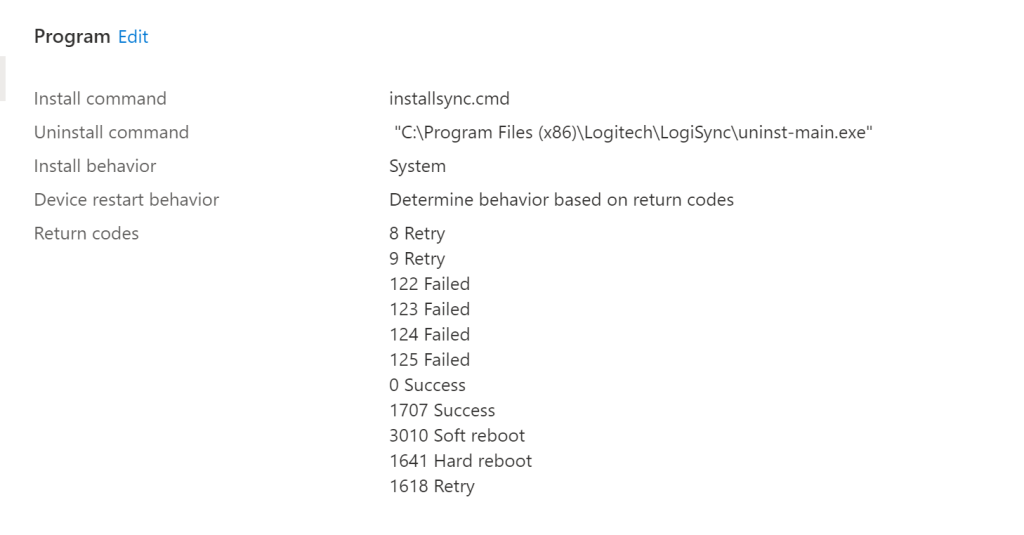Screen dimensions: 1024x535
Task: Select the 1618 Retry return code
Action: 432,487
